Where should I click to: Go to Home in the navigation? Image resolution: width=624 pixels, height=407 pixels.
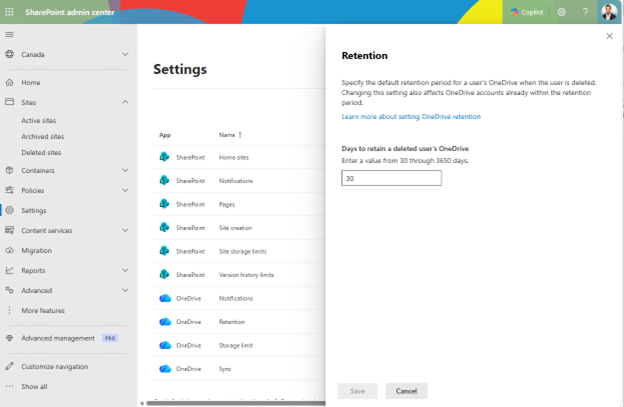pos(31,82)
